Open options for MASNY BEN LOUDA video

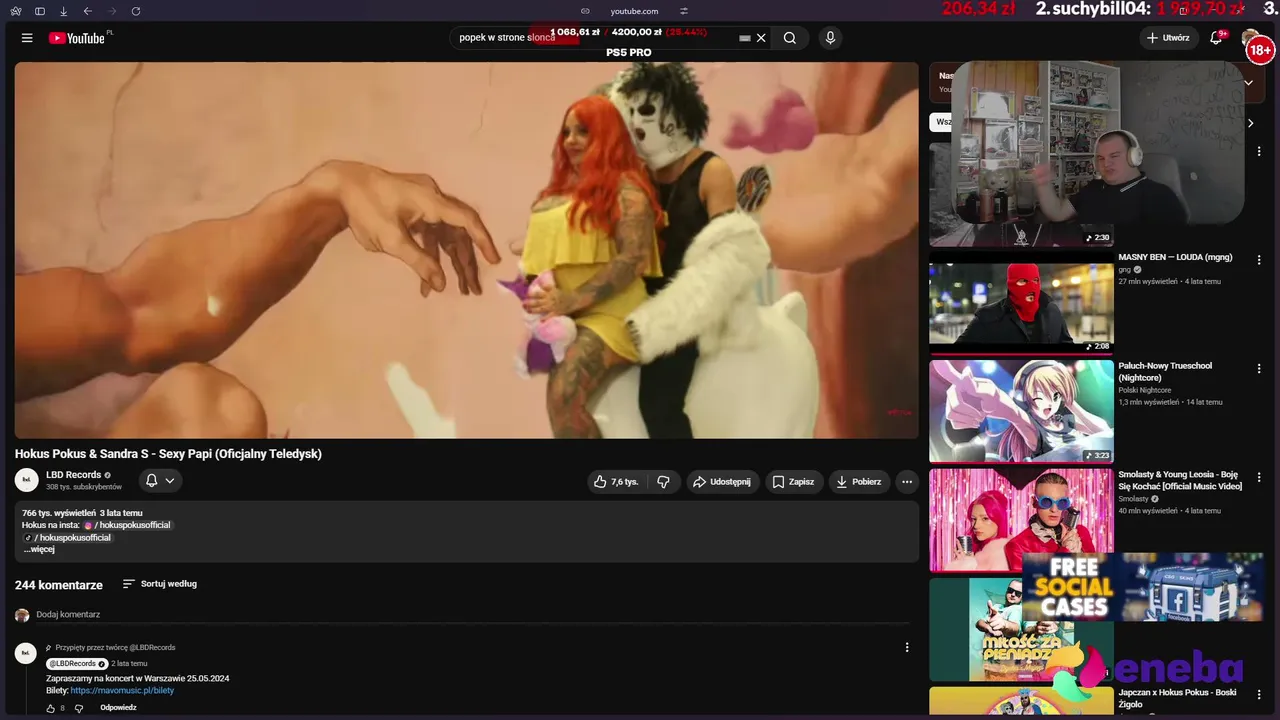pyautogui.click(x=1259, y=260)
